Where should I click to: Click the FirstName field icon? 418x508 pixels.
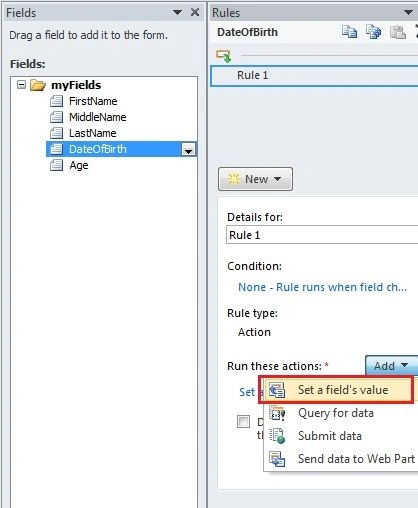click(x=56, y=101)
